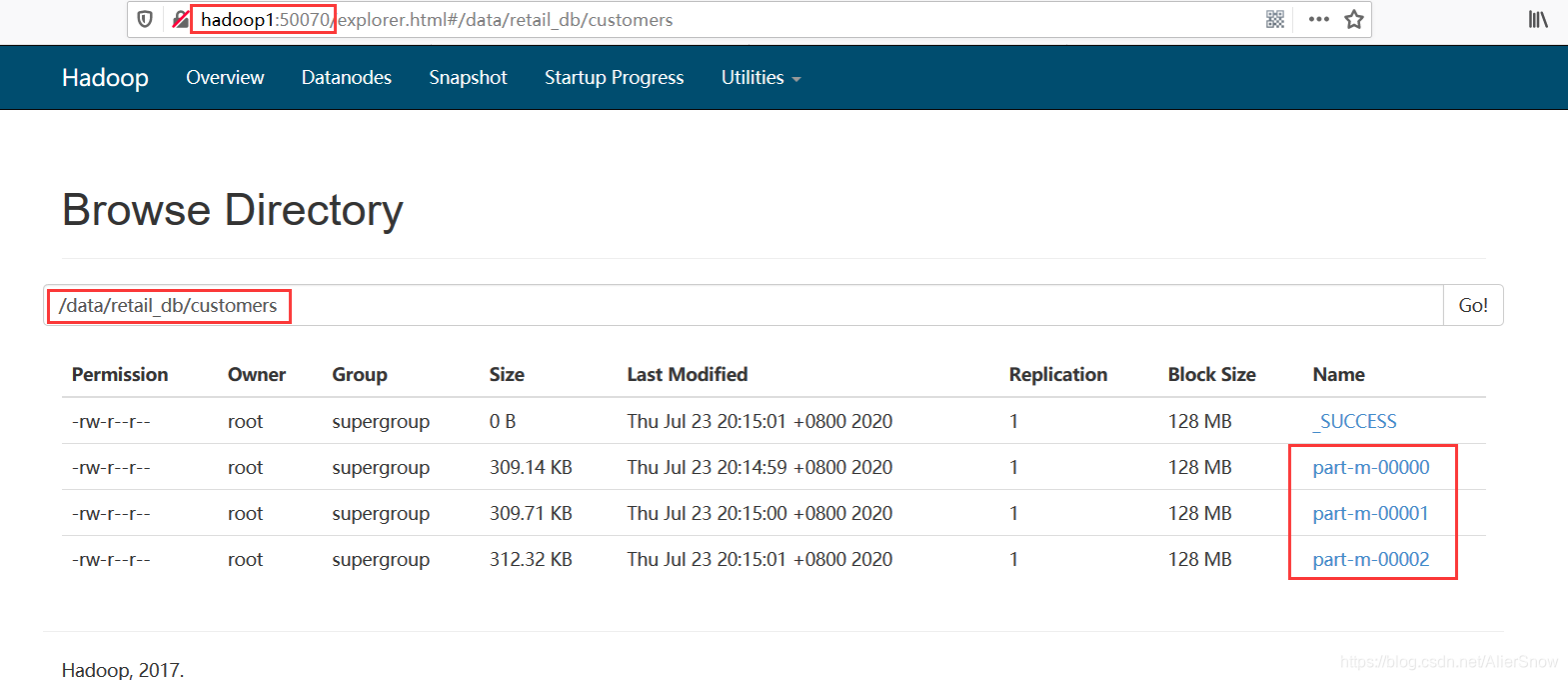
Task: Click the Replication column header
Action: 1058,374
